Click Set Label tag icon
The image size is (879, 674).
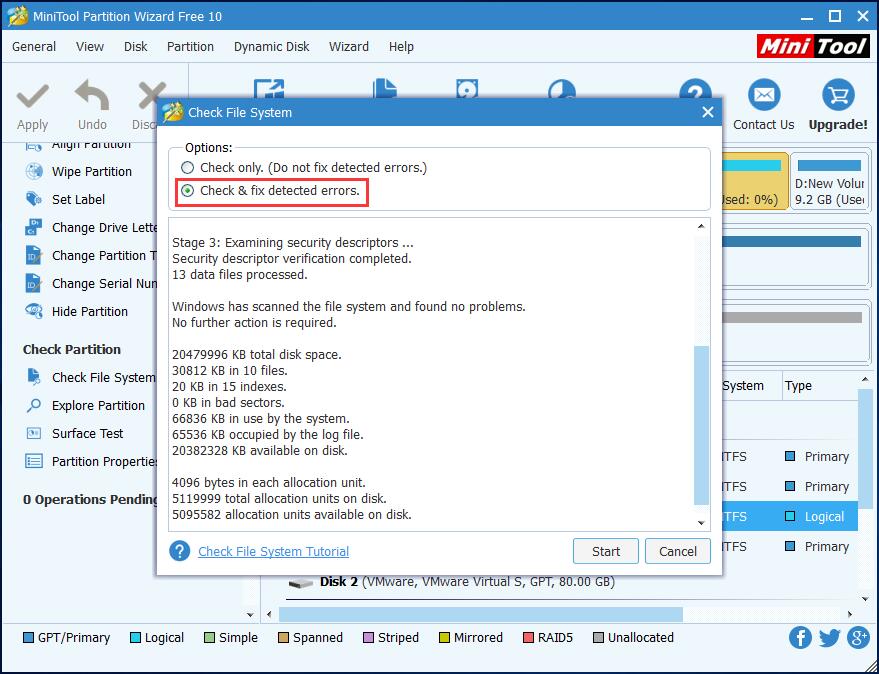(x=34, y=199)
